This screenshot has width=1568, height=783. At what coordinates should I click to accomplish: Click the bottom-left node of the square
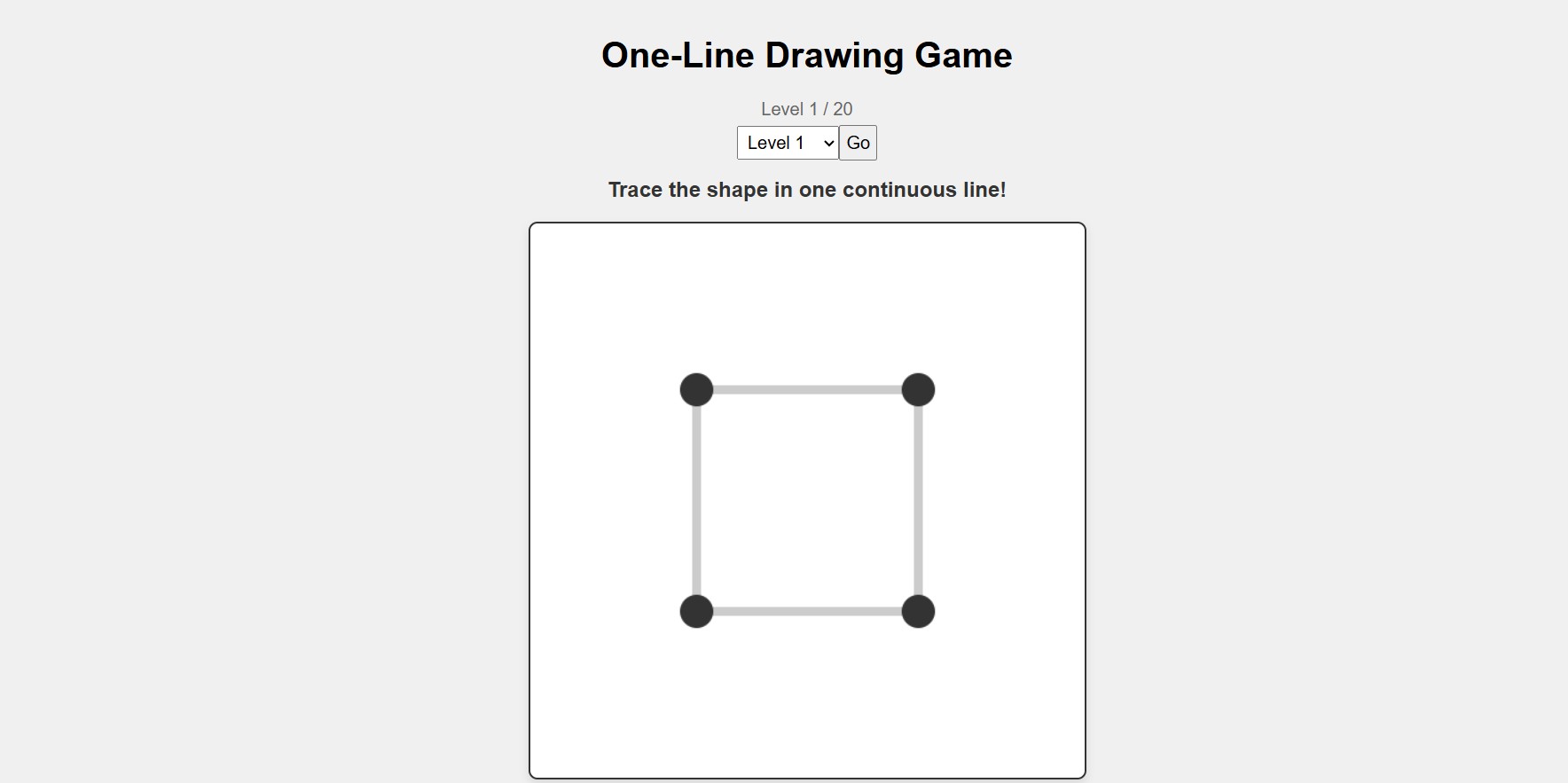pyautogui.click(x=696, y=612)
